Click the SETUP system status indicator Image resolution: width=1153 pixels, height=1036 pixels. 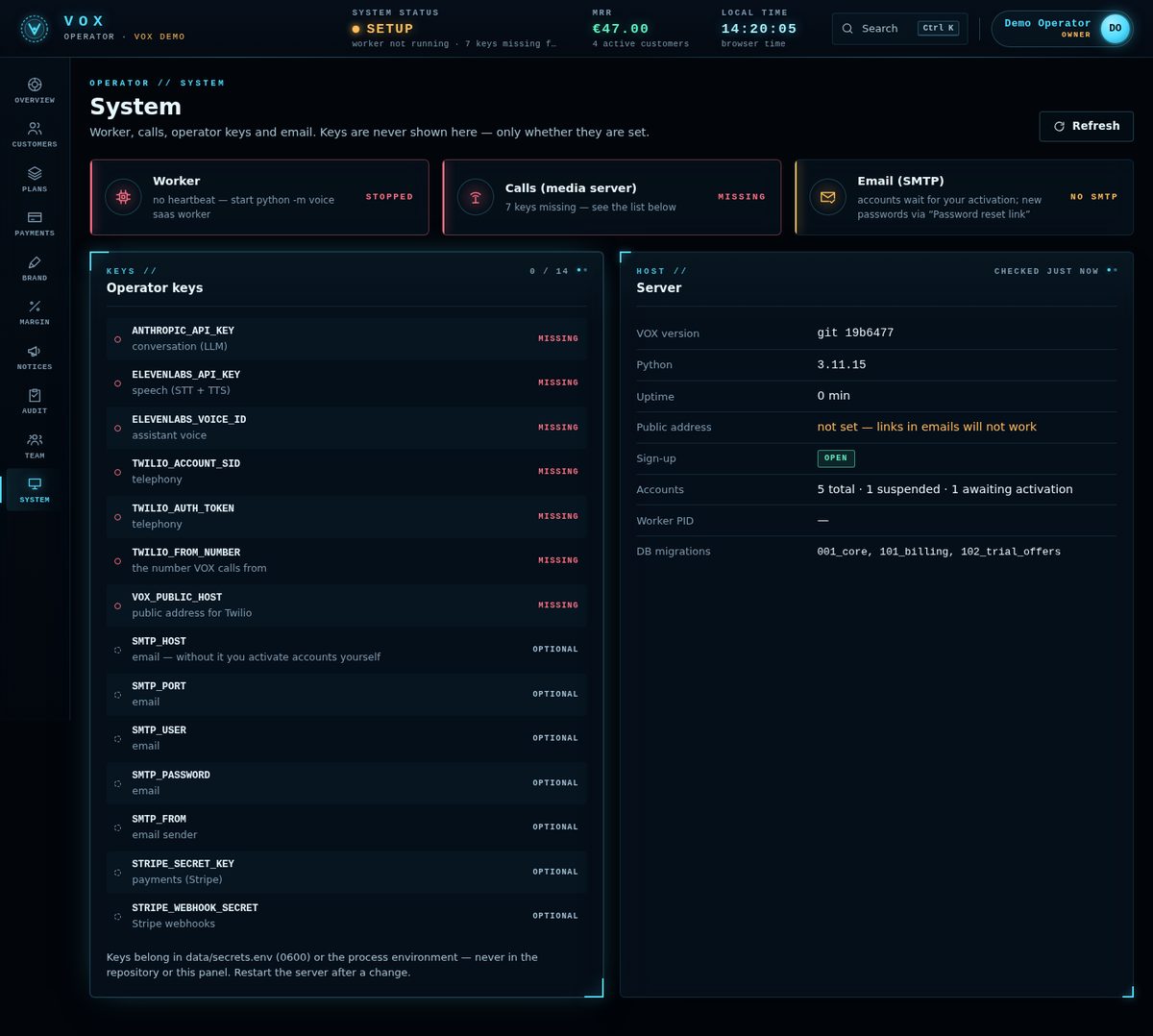(x=382, y=29)
